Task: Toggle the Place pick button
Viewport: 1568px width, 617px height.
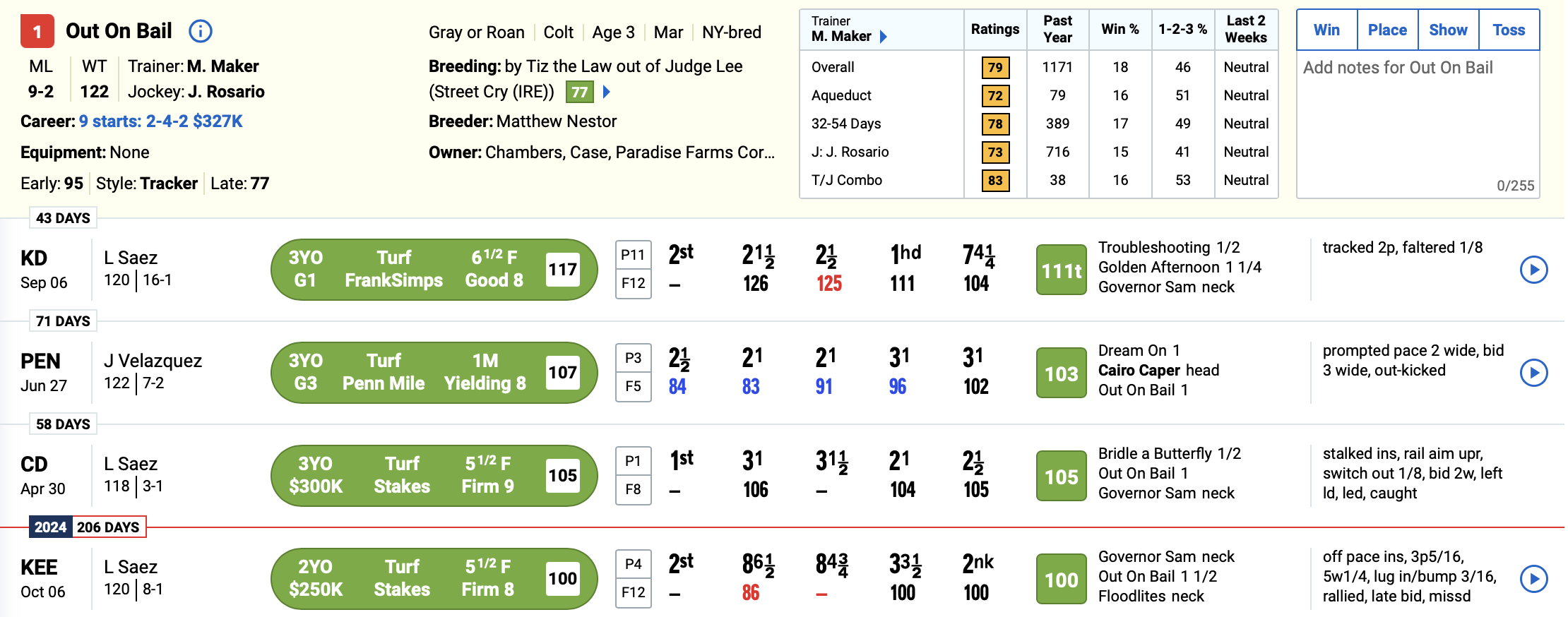Action: pyautogui.click(x=1387, y=30)
